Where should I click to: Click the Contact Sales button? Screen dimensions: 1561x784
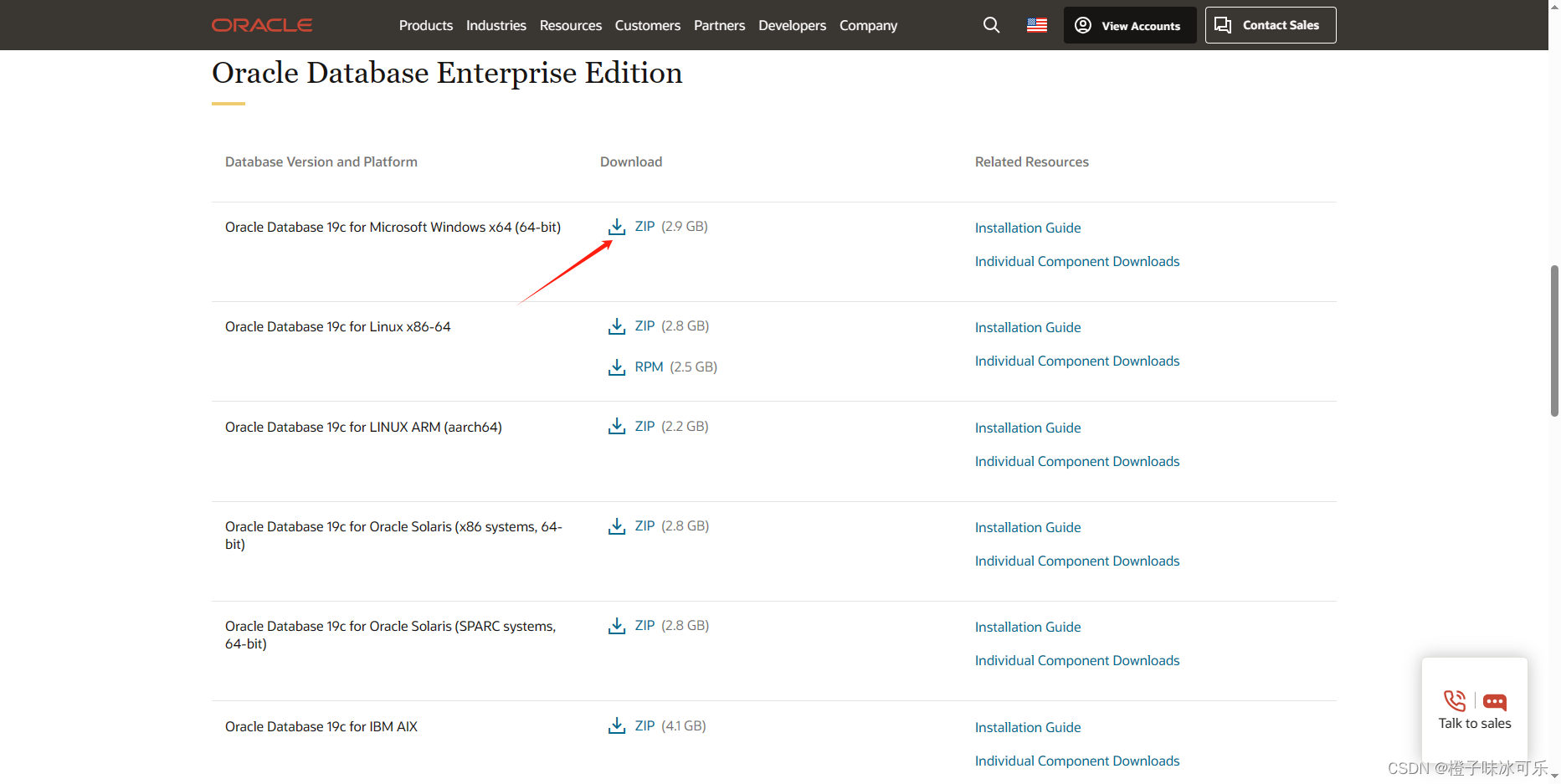[x=1271, y=25]
